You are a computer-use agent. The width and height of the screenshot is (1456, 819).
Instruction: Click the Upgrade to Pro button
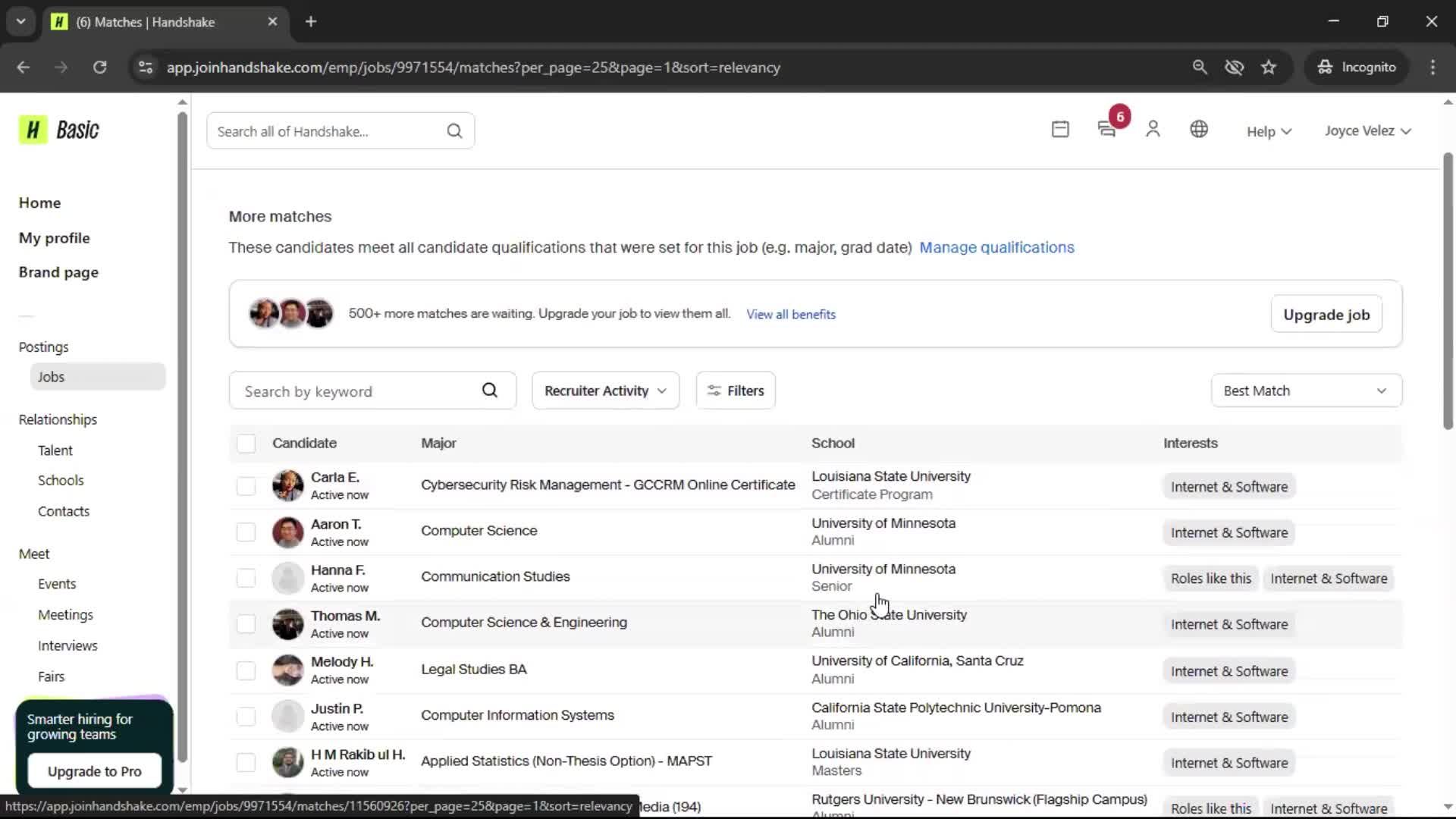click(x=95, y=771)
